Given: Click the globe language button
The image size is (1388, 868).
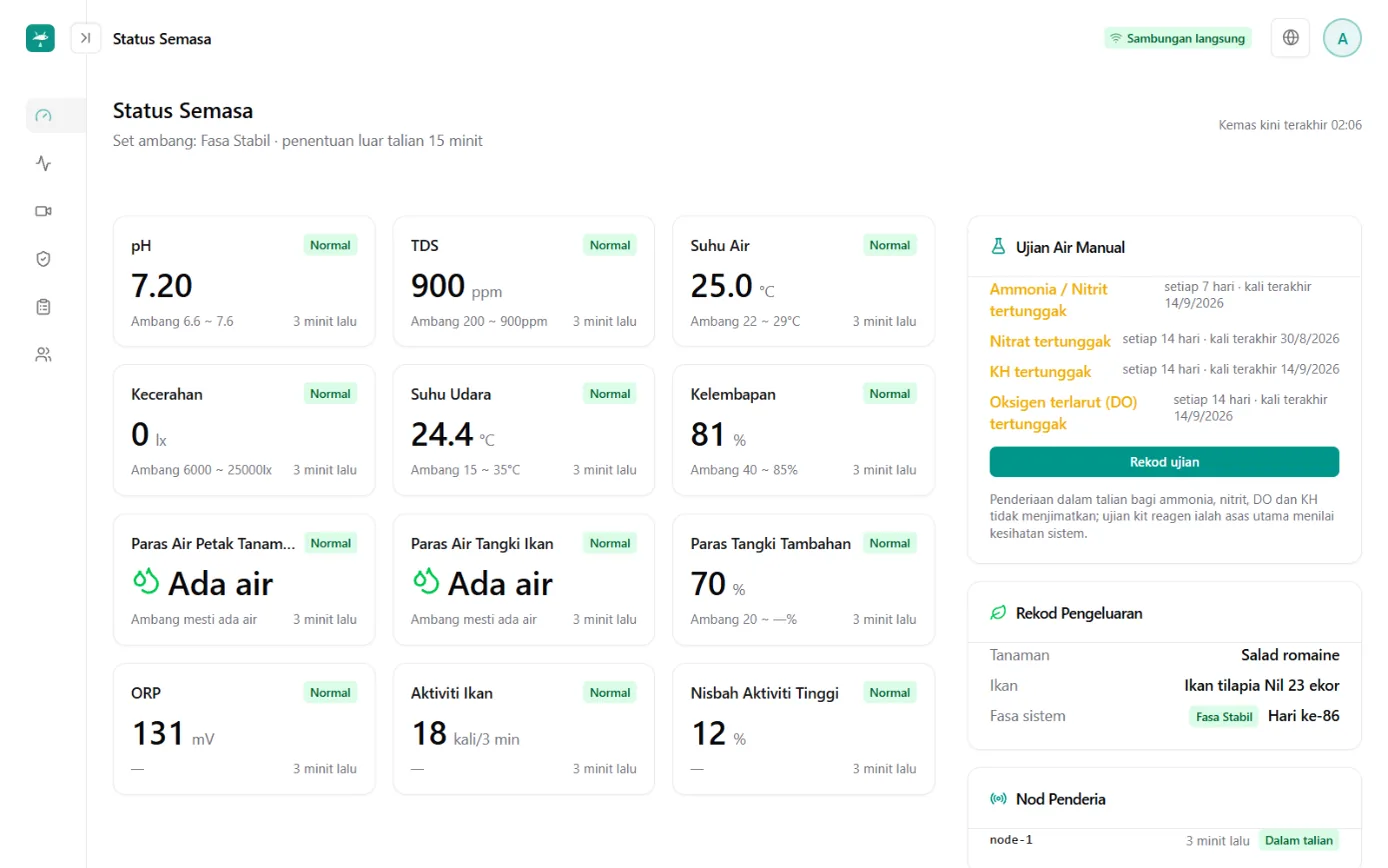Looking at the screenshot, I should click(1291, 38).
